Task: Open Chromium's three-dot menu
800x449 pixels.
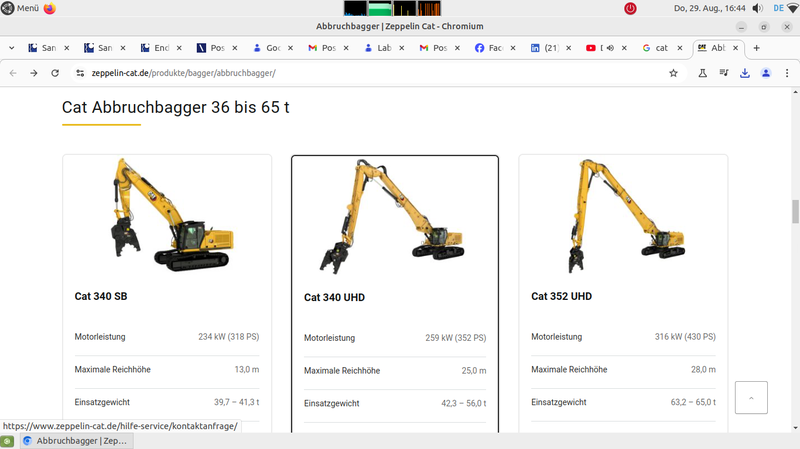Action: (x=787, y=73)
